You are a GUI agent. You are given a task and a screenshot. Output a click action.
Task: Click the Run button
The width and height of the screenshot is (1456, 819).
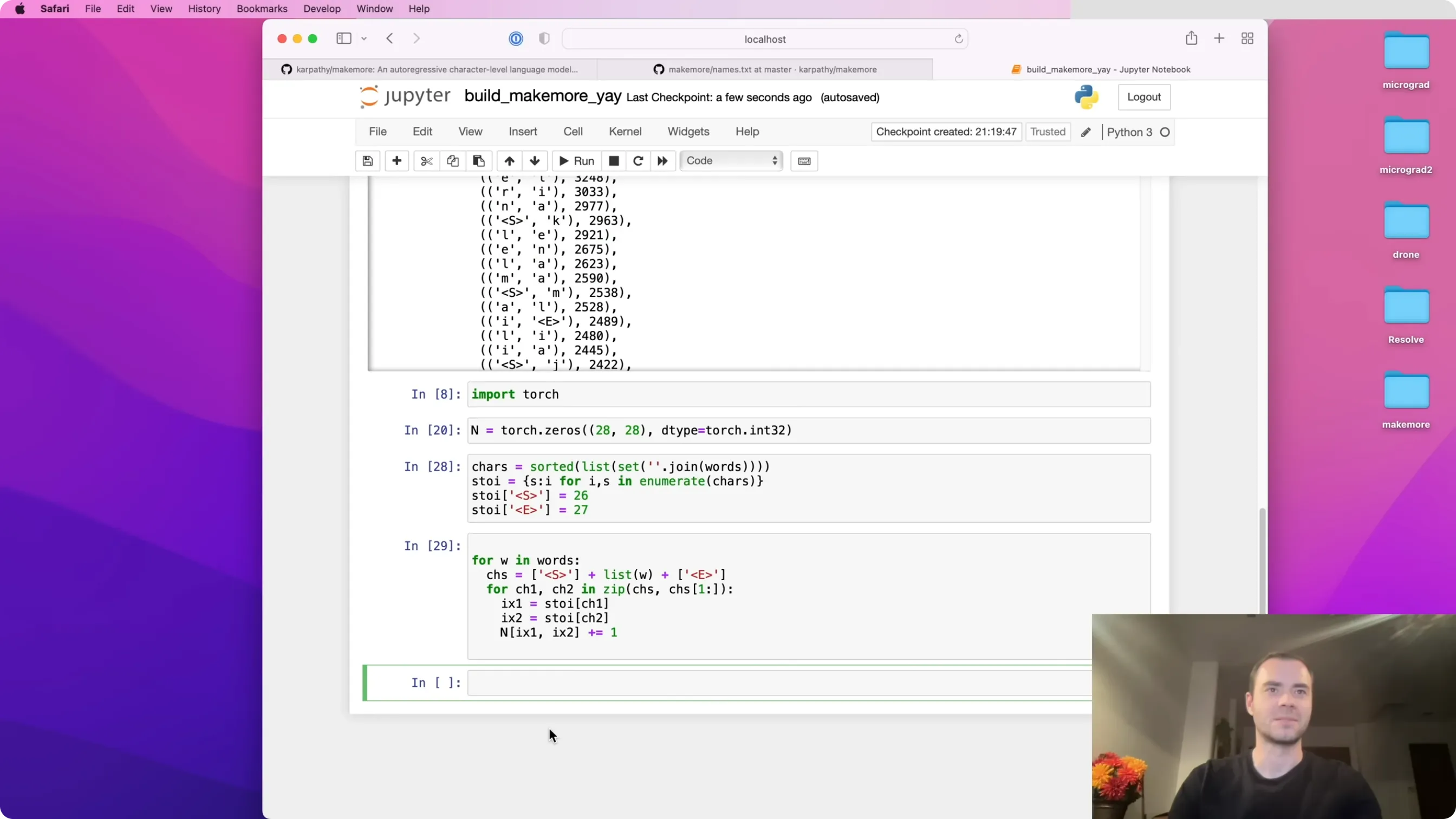pyautogui.click(x=576, y=161)
